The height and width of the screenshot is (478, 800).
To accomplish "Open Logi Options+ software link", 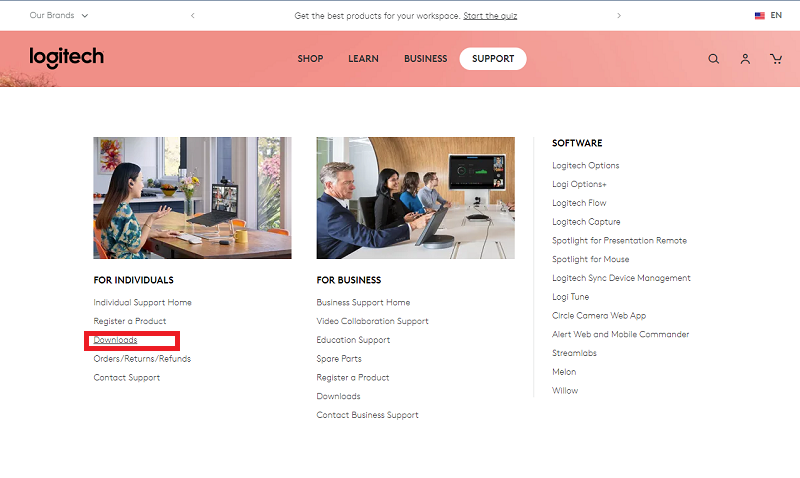I will tap(579, 184).
